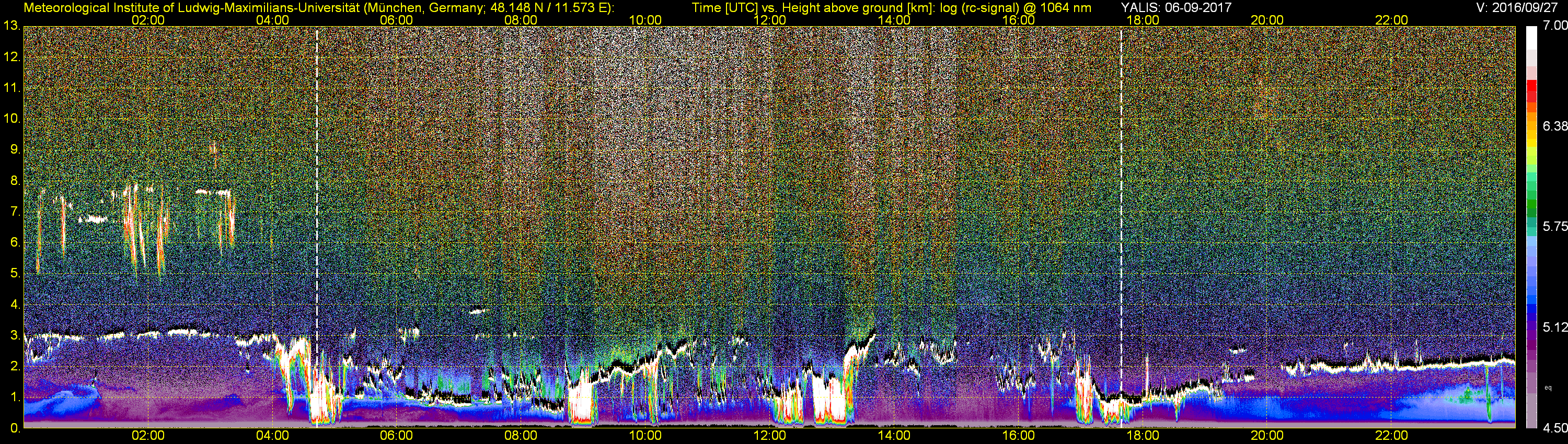
Task: Click the '18:00' label on the bottom time axis
Action: tap(1143, 436)
